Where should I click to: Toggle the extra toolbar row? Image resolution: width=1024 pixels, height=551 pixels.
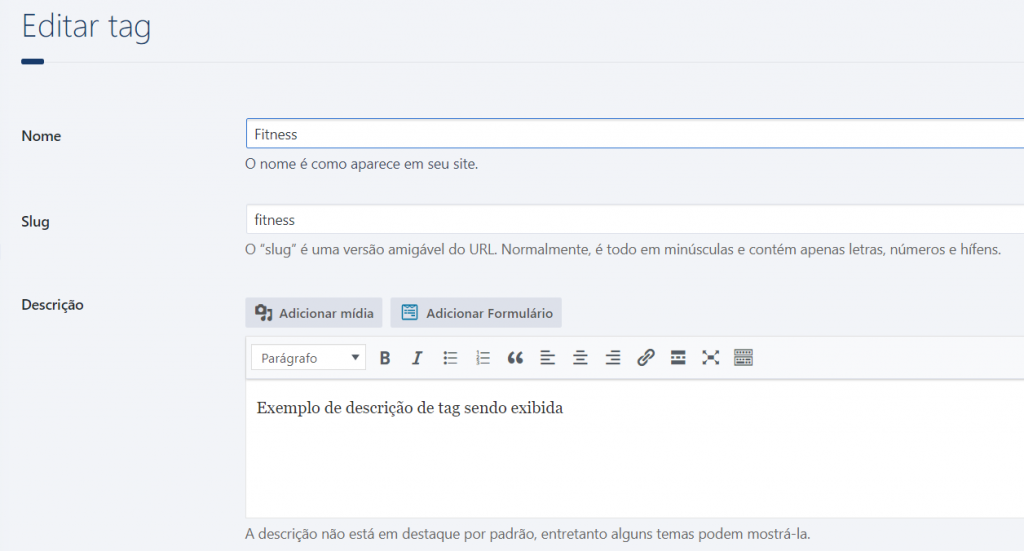pos(743,358)
